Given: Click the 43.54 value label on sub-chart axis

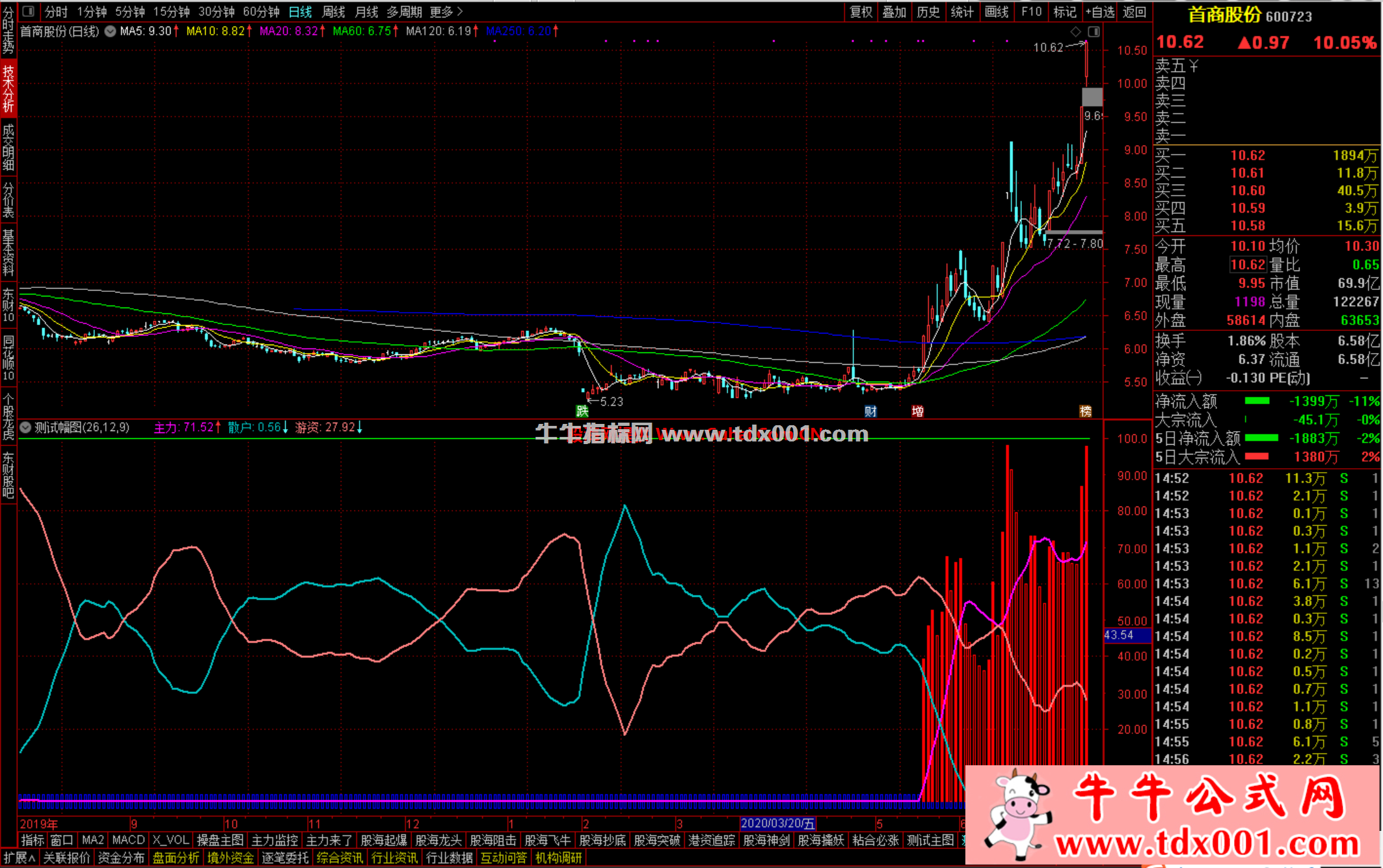Looking at the screenshot, I should click(x=1127, y=635).
